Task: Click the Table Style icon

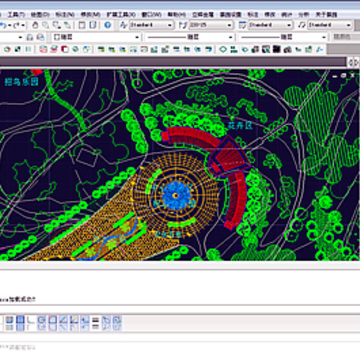Action: 243,25
